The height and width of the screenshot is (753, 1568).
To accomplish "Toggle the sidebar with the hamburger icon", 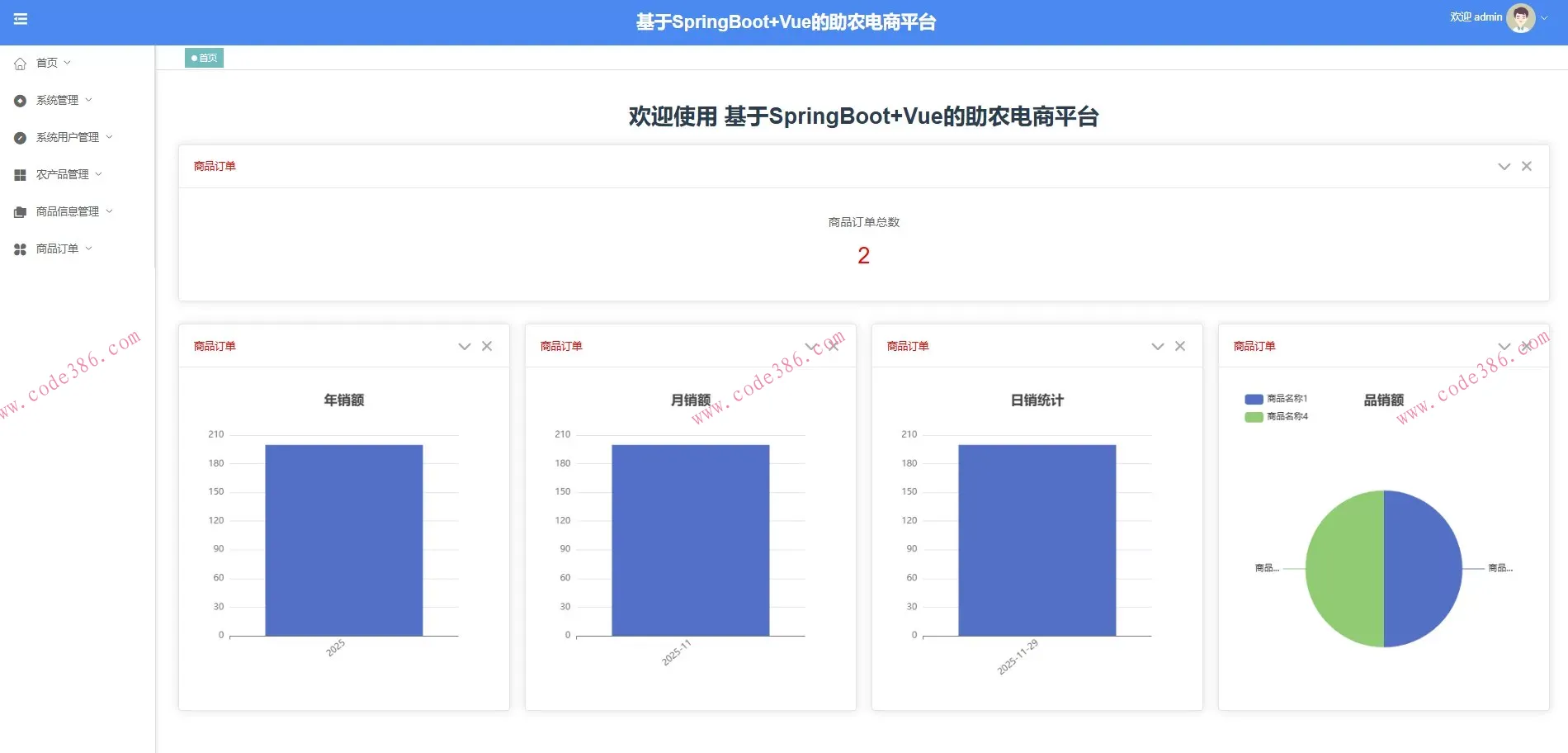I will [x=21, y=19].
